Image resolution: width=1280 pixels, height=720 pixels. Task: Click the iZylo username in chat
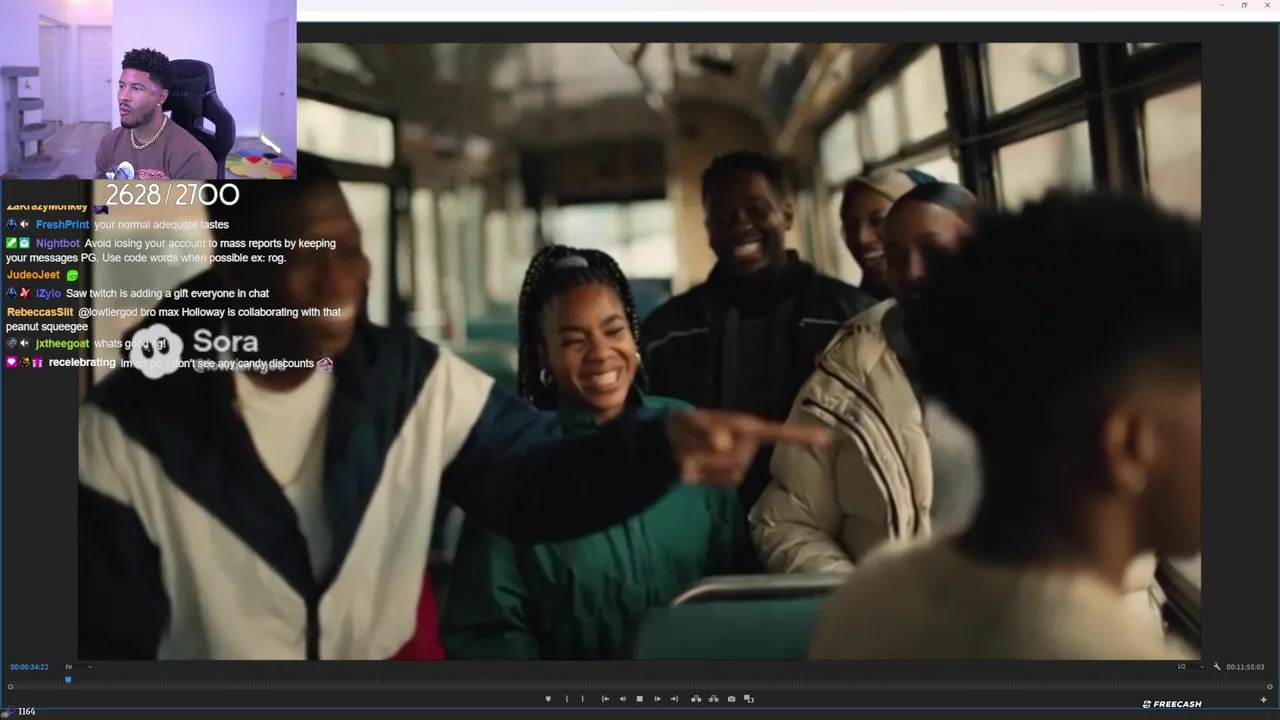coord(48,294)
